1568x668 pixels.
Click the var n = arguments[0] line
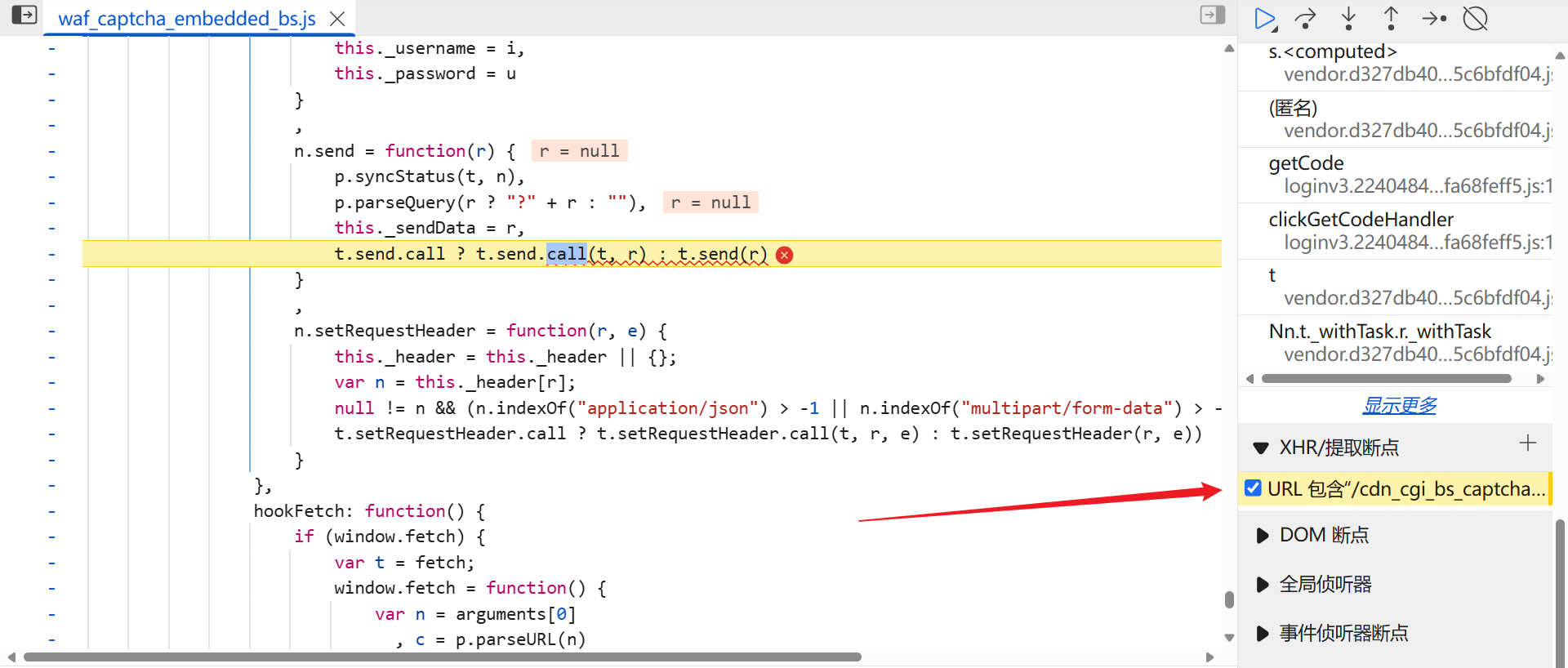[475, 614]
